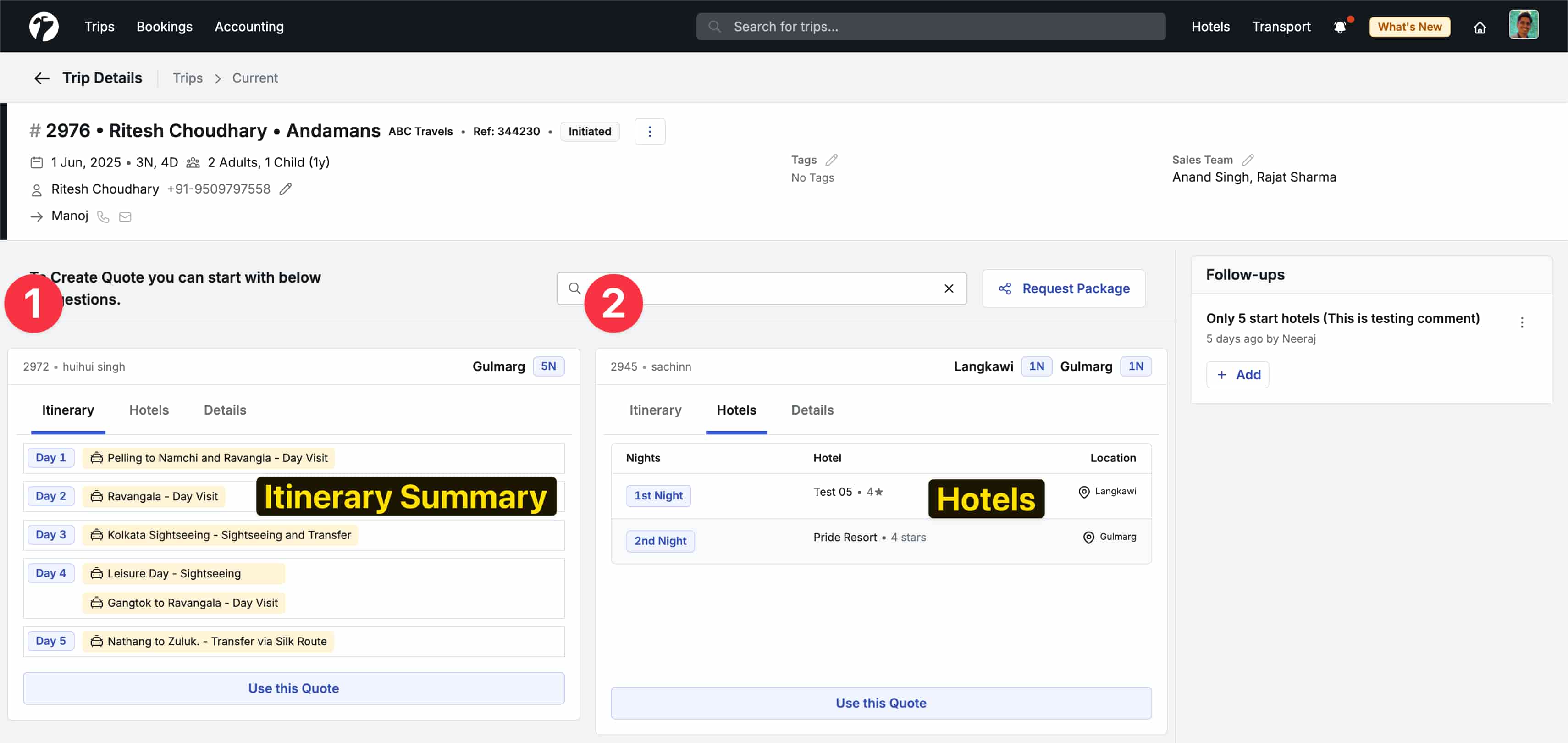The height and width of the screenshot is (743, 1568).
Task: Click the email icon next to Manoj
Action: 125,217
